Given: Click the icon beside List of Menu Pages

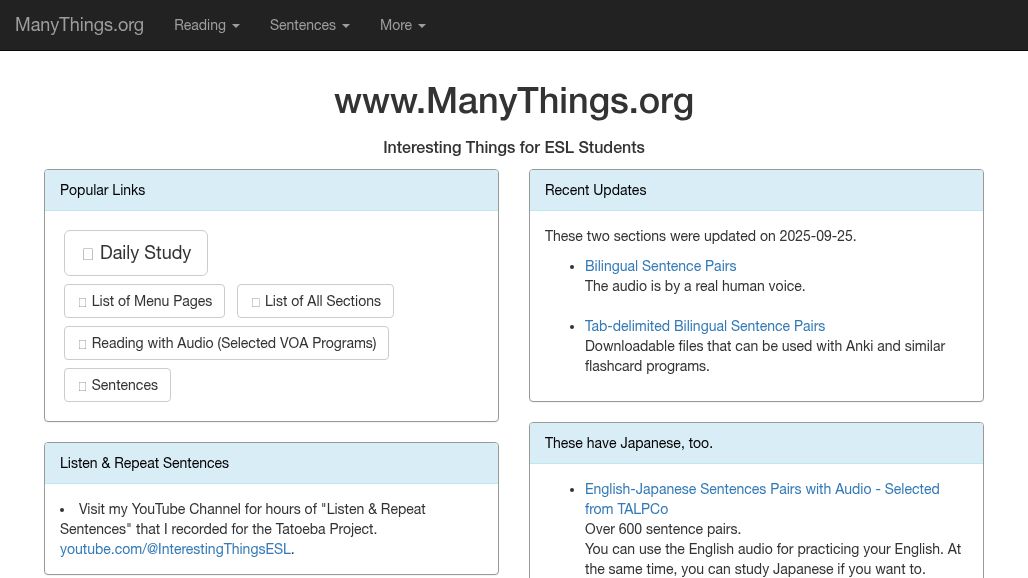Looking at the screenshot, I should click(x=83, y=301).
